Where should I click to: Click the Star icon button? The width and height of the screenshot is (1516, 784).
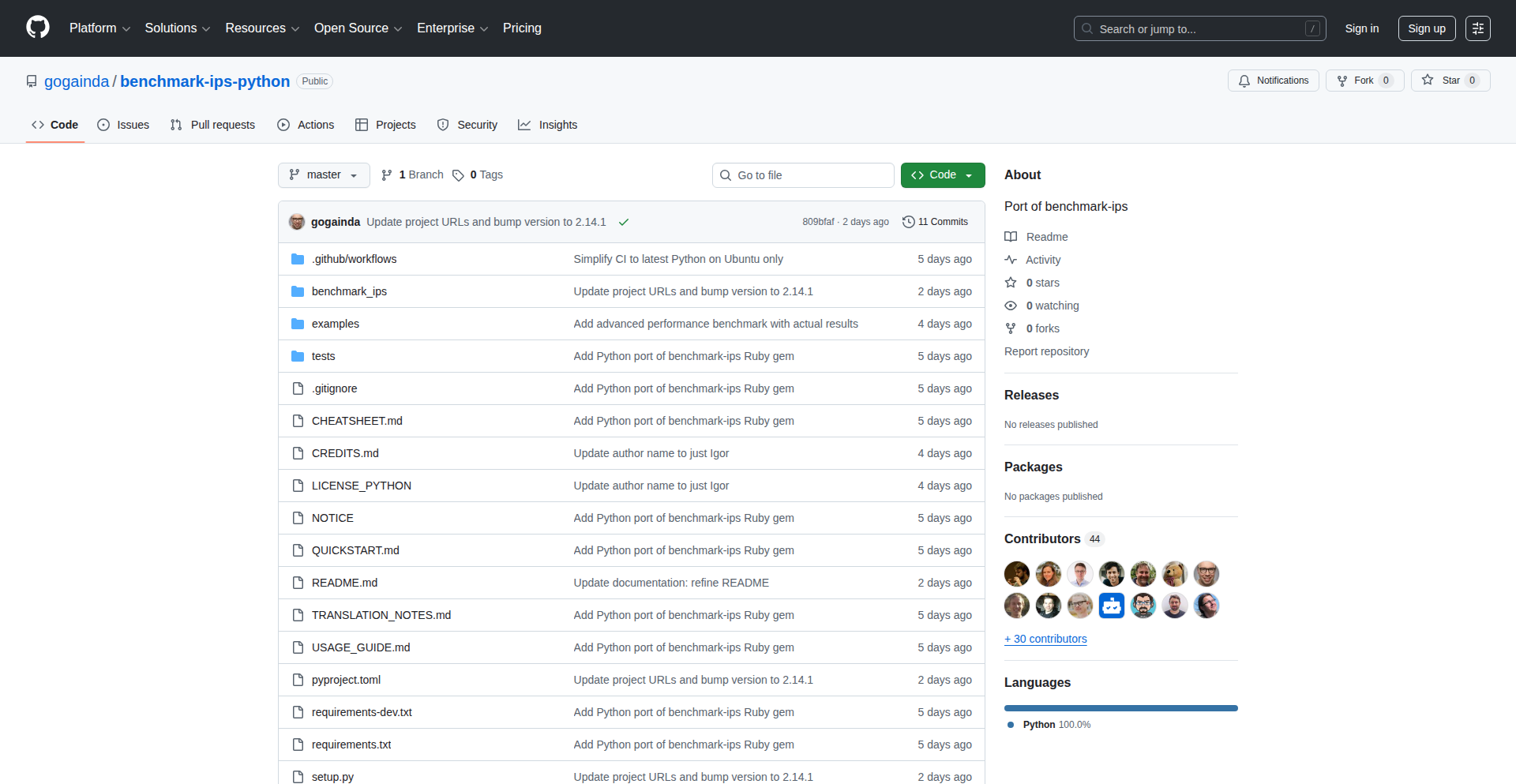tap(1428, 81)
